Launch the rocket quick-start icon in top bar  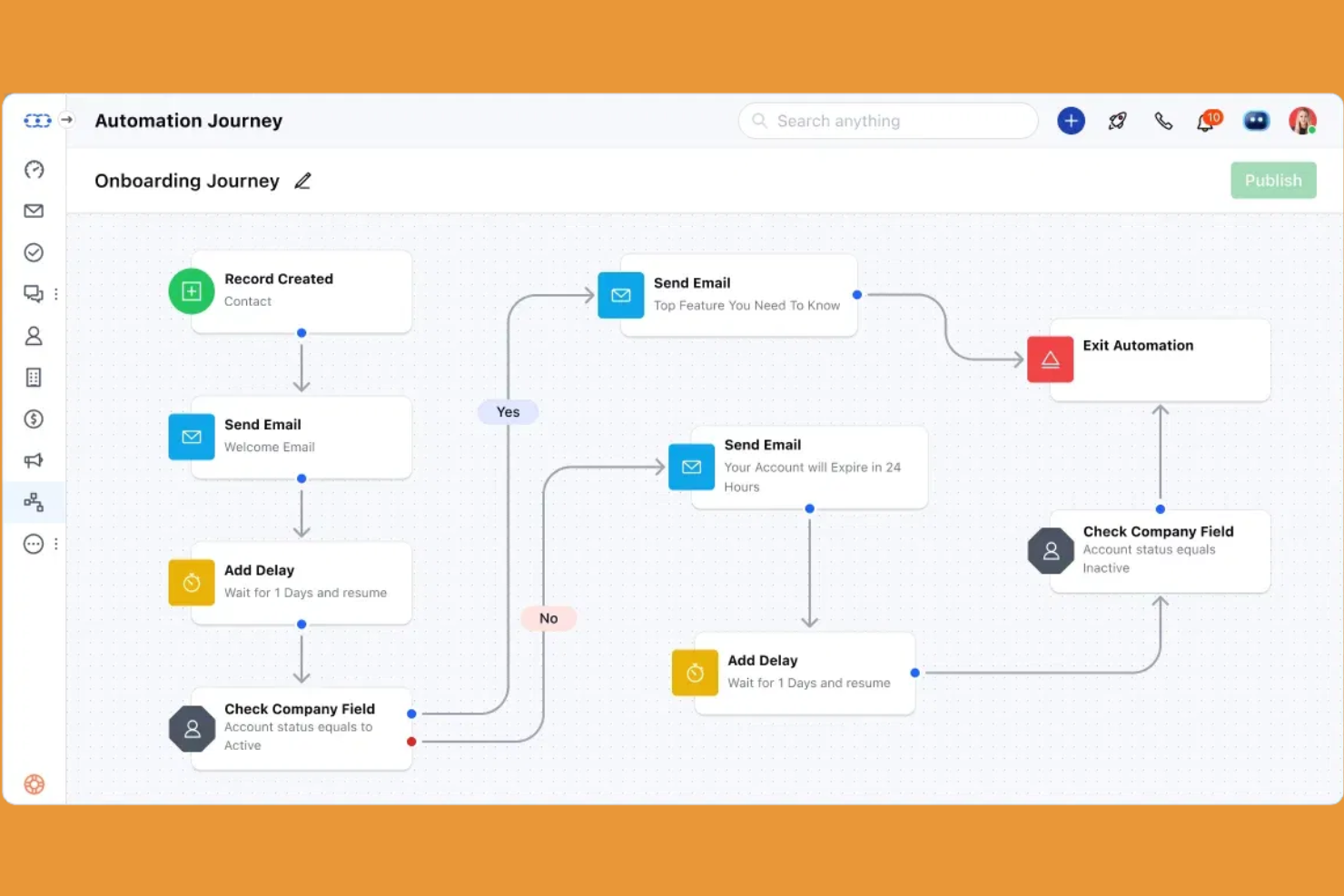(x=1117, y=120)
